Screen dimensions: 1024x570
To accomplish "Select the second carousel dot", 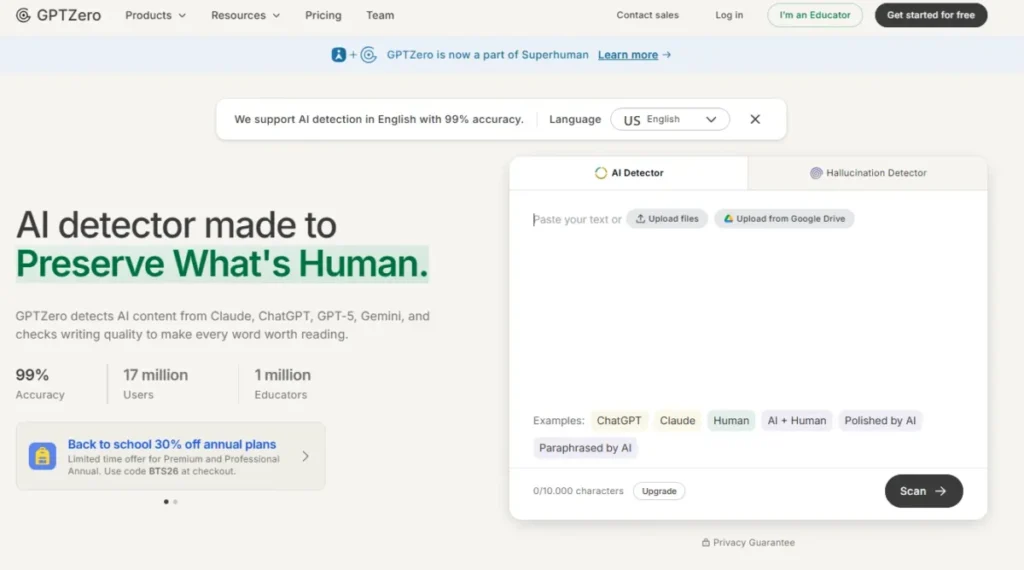I will (175, 501).
